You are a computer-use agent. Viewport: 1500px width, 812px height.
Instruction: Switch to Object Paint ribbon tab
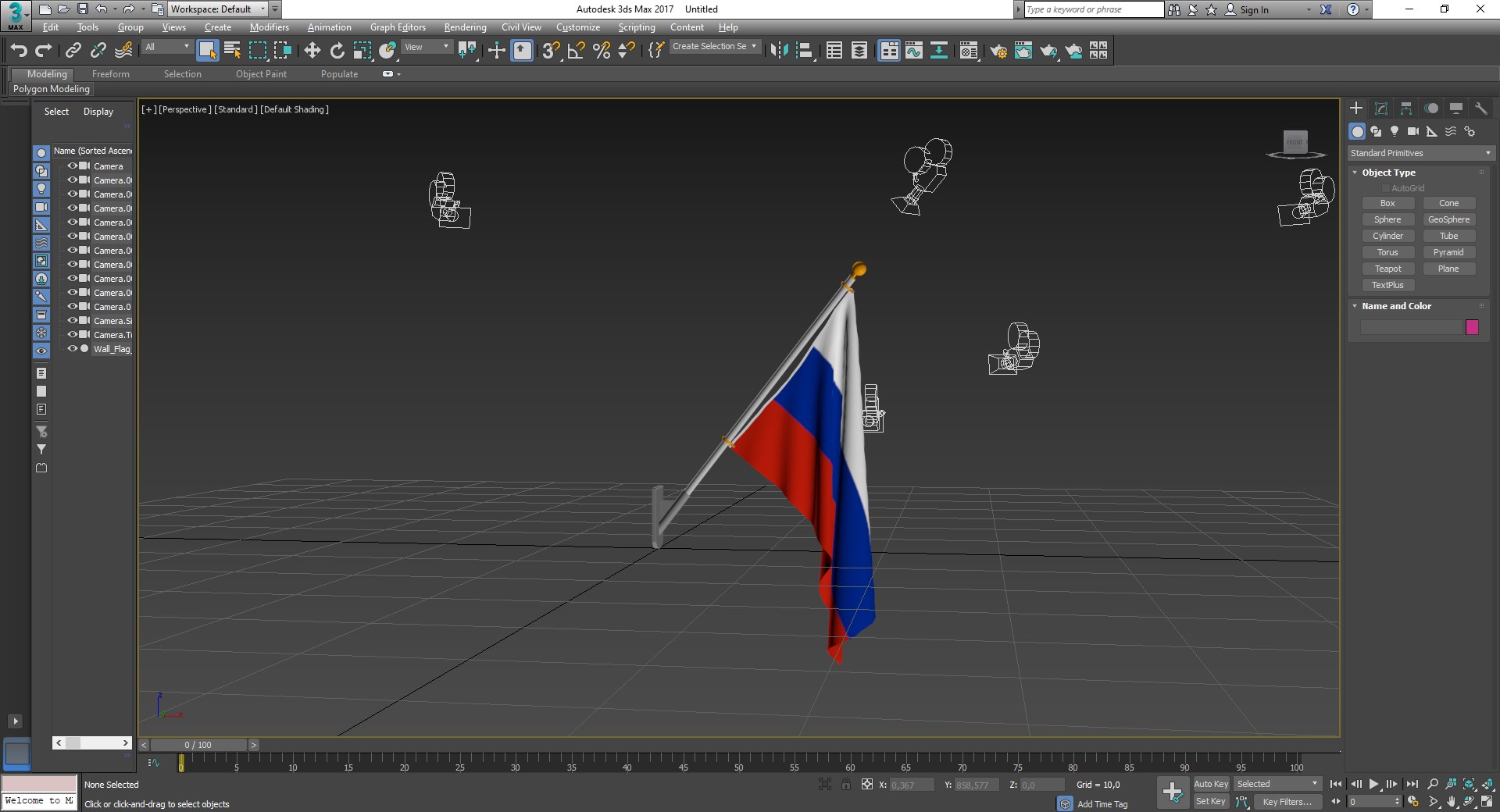(x=261, y=74)
